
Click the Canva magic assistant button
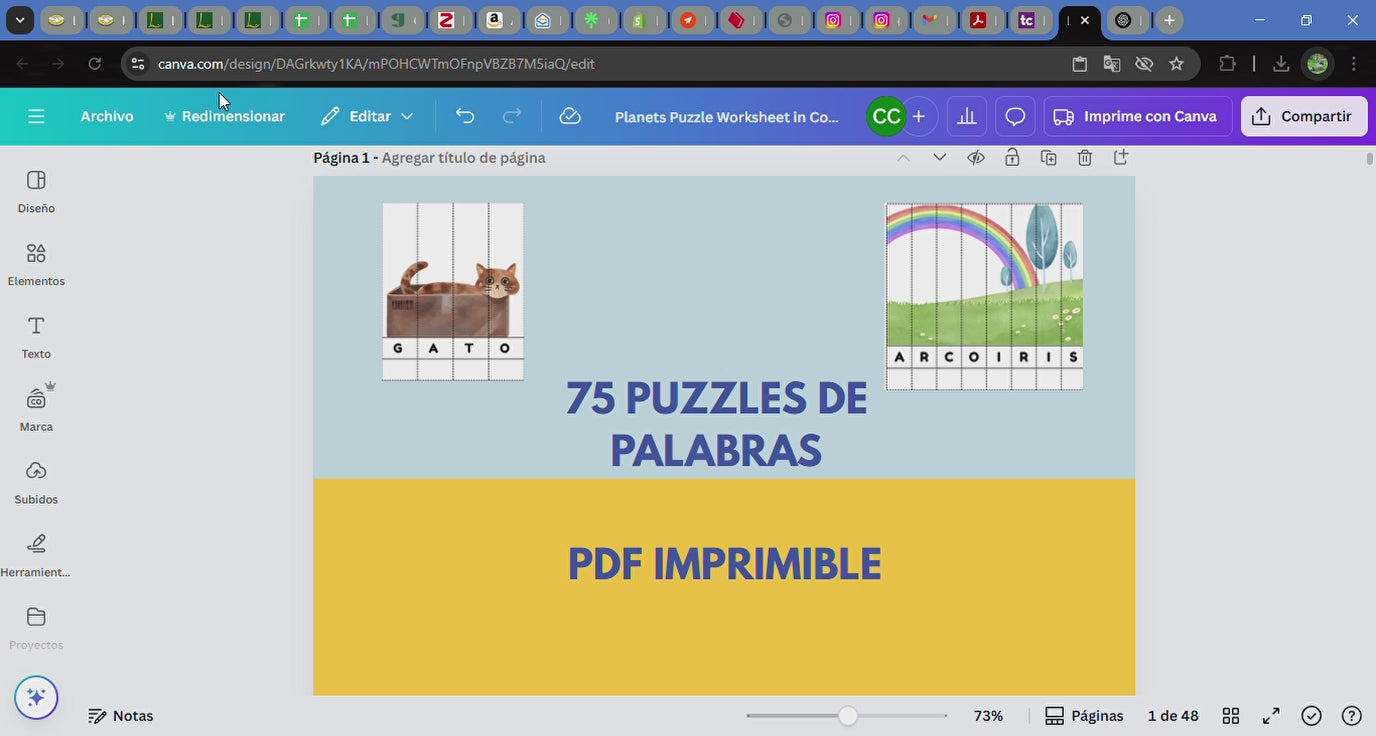coord(36,697)
